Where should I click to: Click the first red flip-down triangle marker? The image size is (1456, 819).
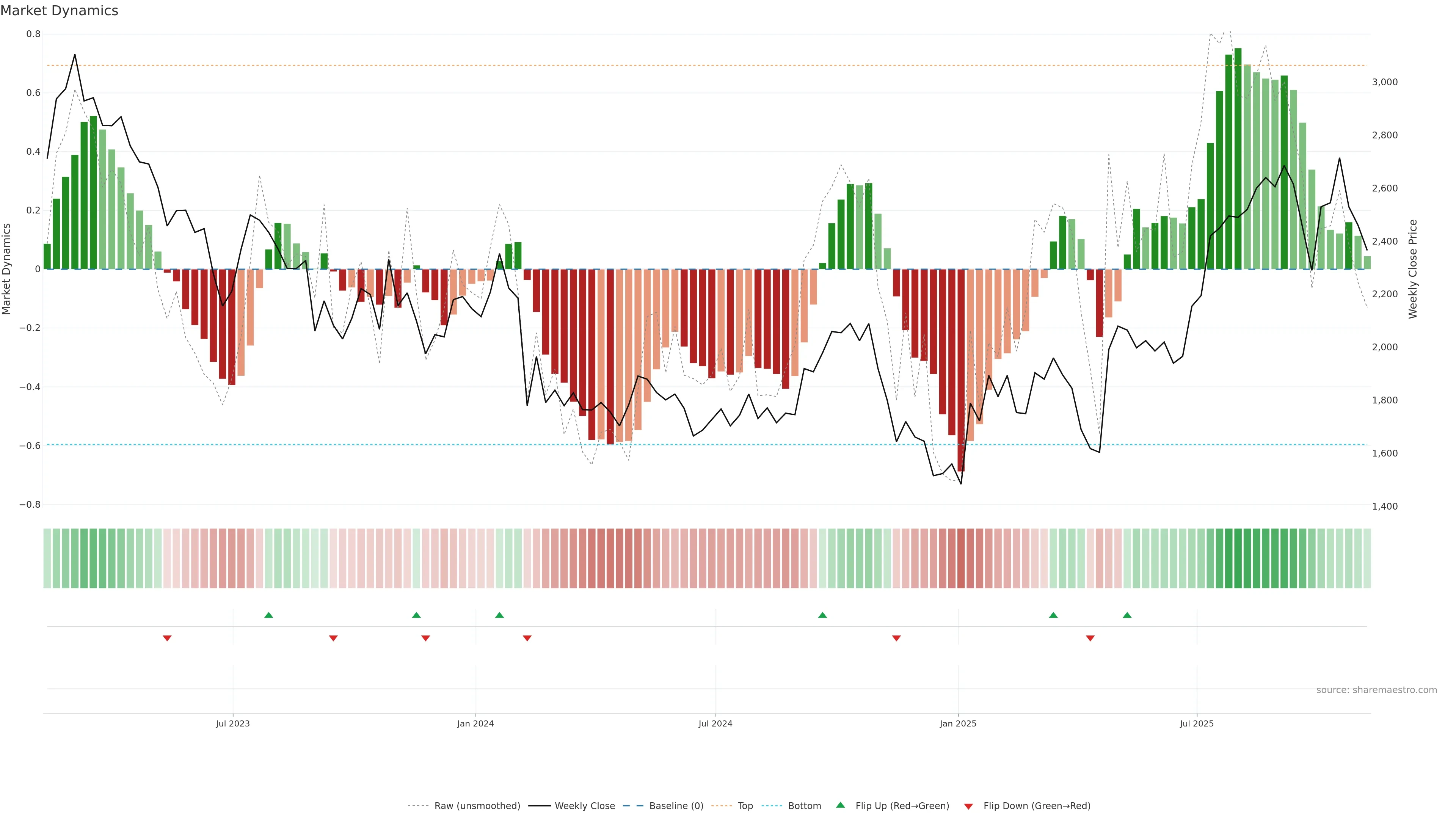pyautogui.click(x=167, y=638)
